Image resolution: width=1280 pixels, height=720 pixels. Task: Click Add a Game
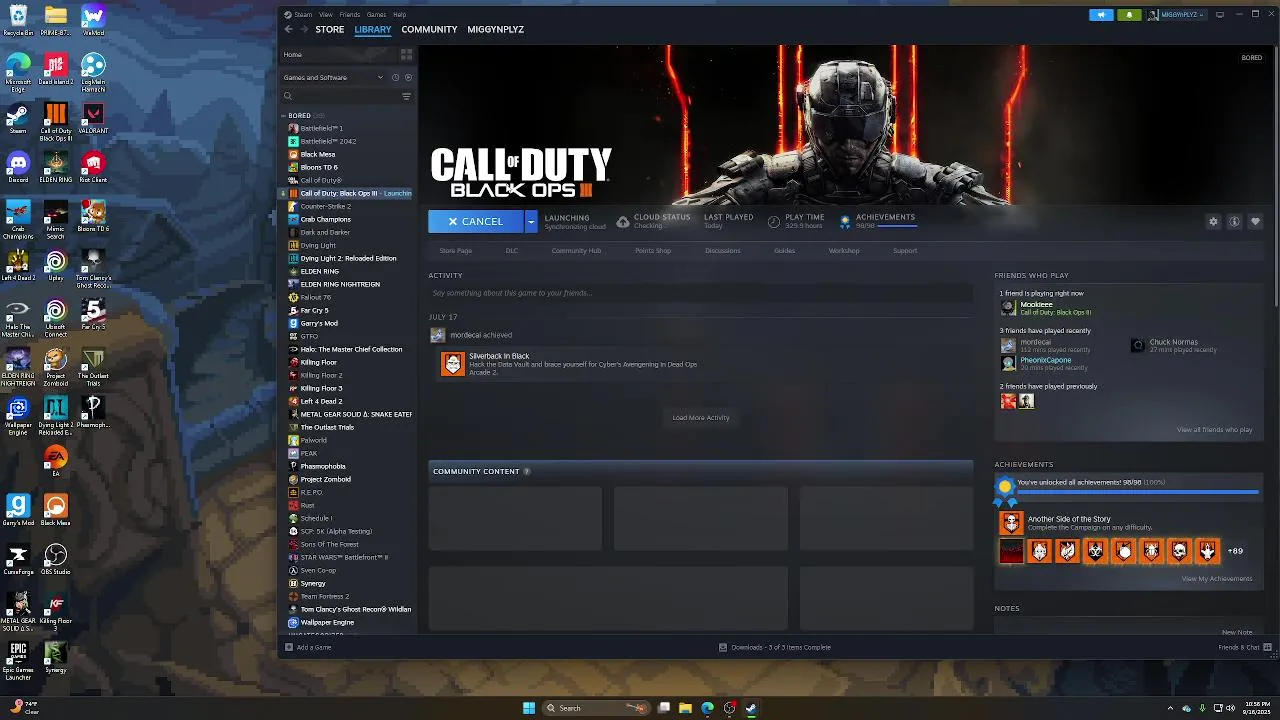tap(308, 648)
